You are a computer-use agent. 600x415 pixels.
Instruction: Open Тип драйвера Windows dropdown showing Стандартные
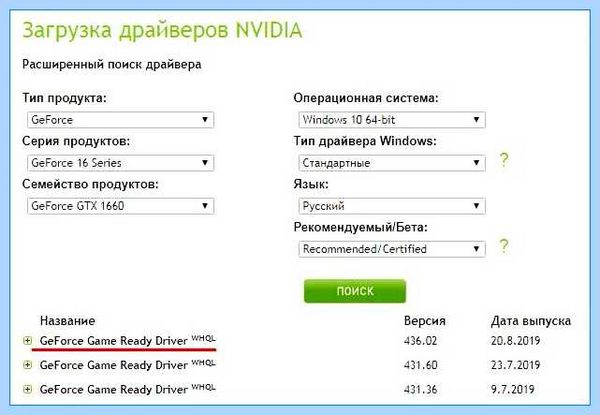pos(392,163)
